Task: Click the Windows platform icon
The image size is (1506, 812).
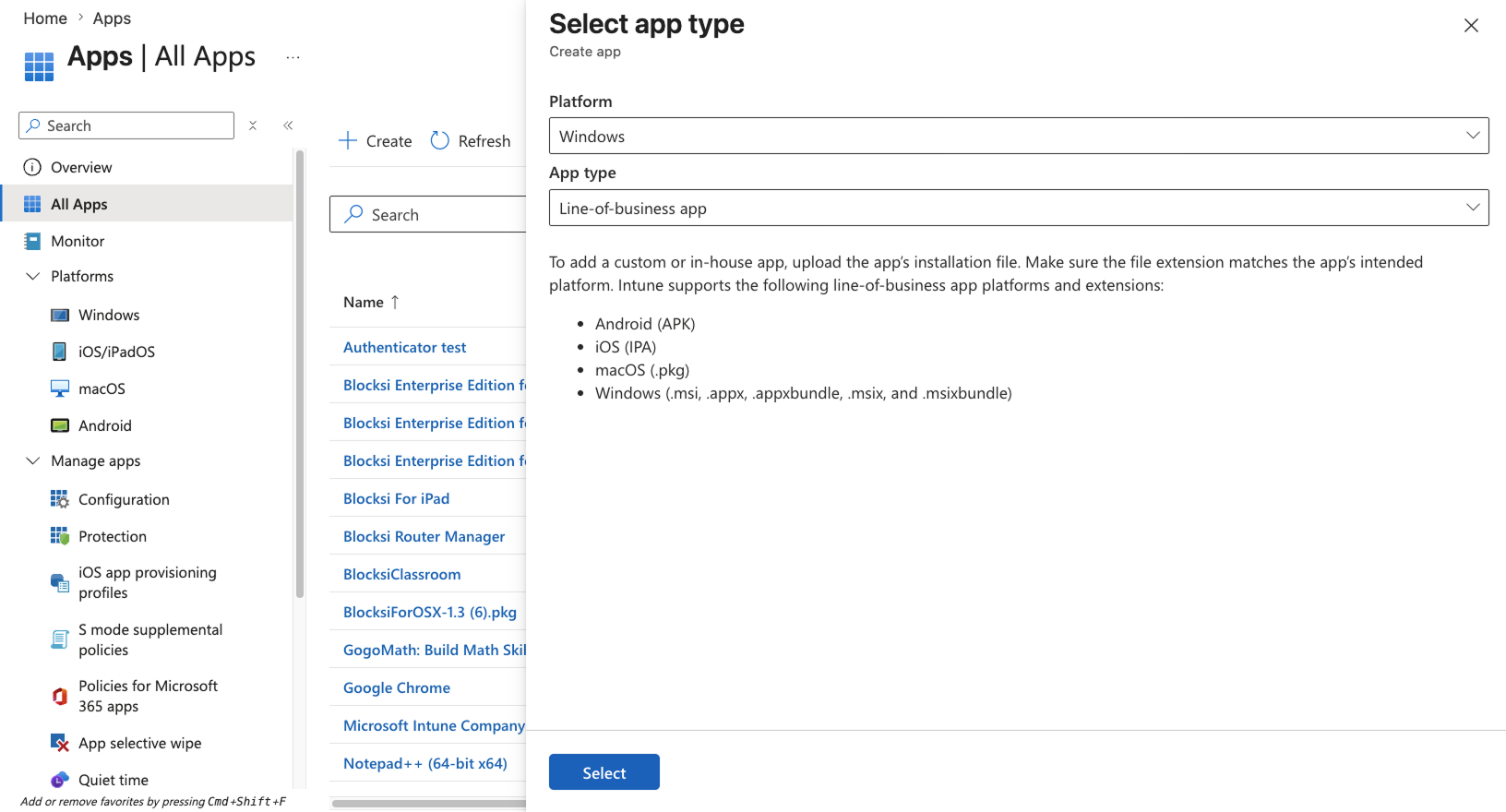Action: point(60,315)
